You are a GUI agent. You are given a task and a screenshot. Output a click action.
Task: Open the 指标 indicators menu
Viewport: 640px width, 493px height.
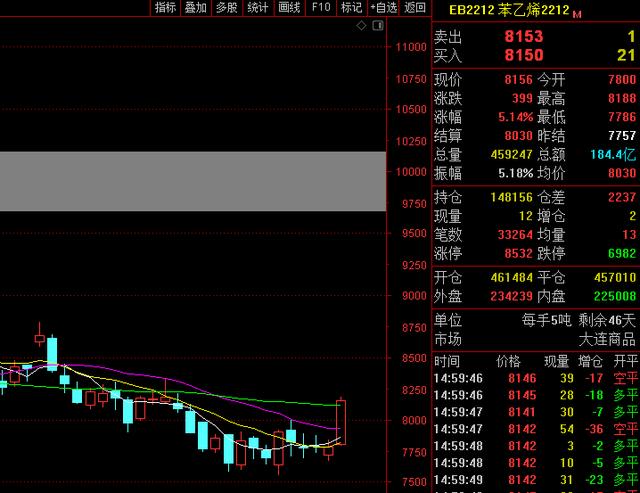pos(166,7)
